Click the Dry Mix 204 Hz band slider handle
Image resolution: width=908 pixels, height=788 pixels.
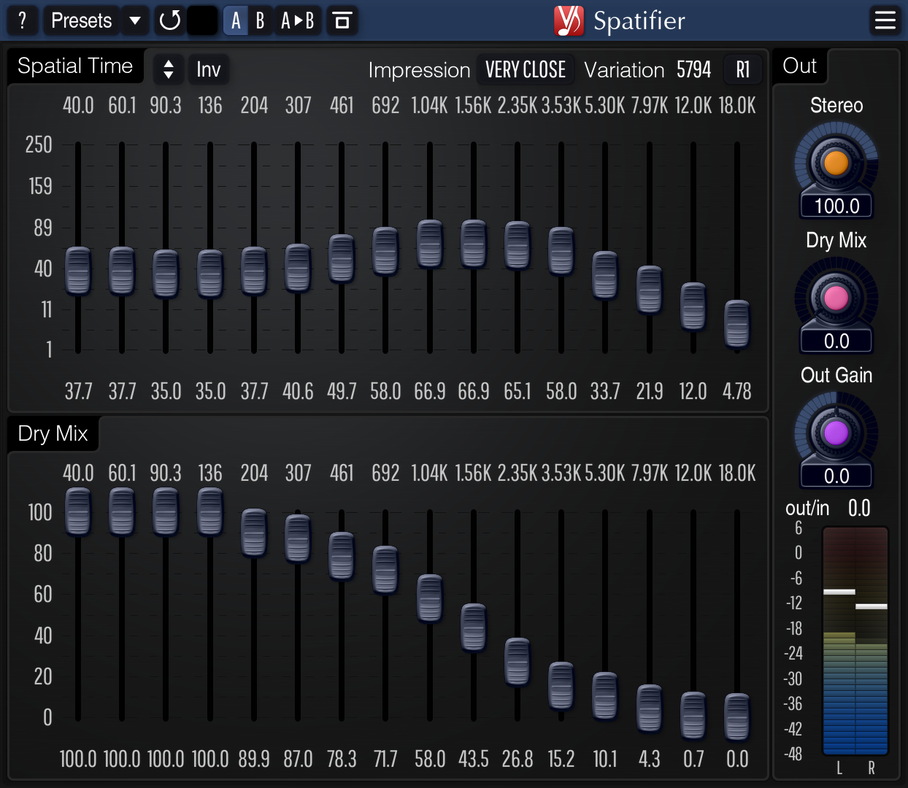(x=254, y=532)
